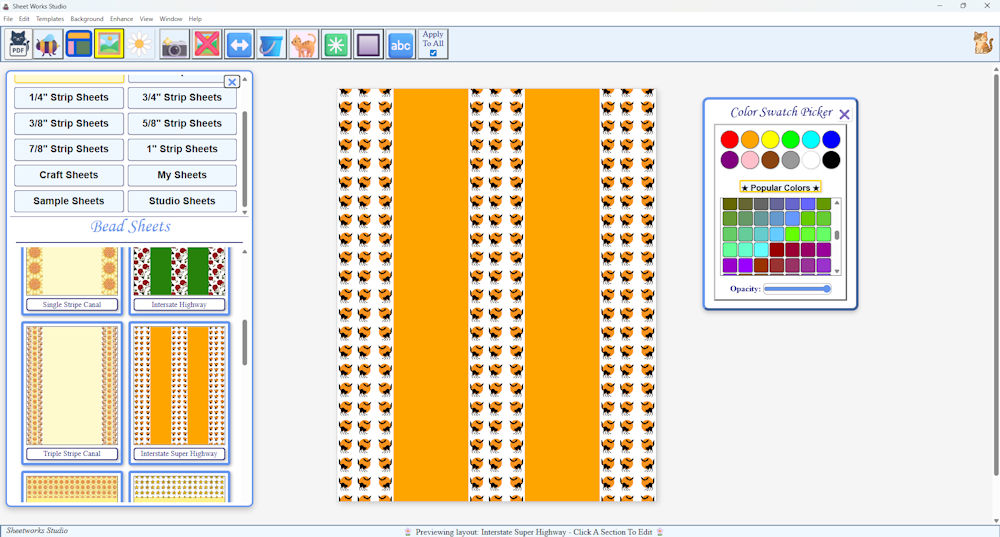Click the double-arrow flip icon
The height and width of the screenshot is (537, 1000).
(239, 44)
